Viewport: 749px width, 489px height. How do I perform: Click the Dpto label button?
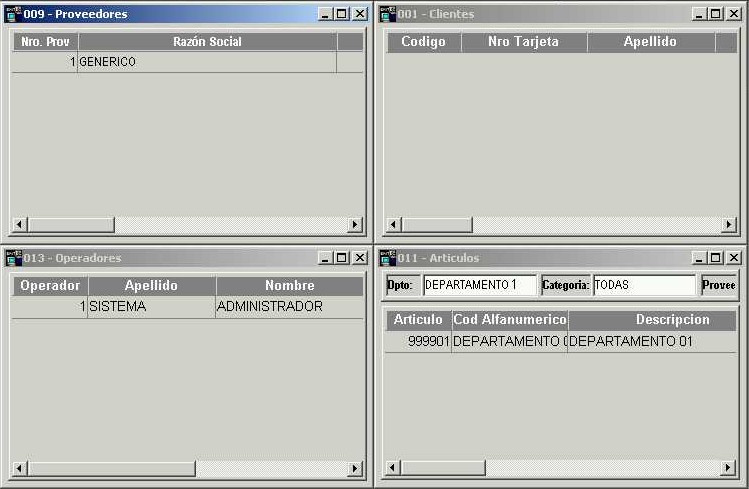400,285
